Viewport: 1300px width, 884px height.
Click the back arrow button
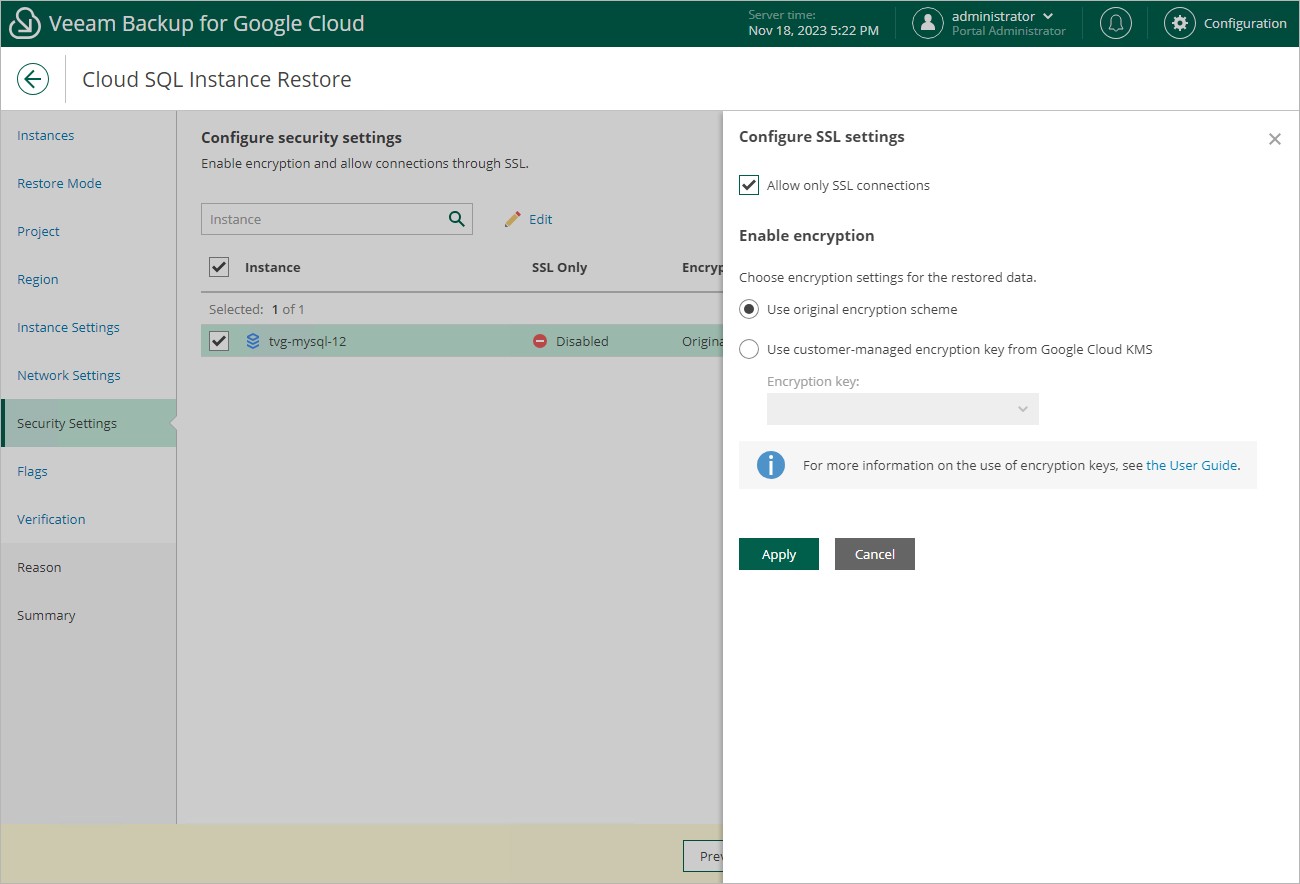33,79
